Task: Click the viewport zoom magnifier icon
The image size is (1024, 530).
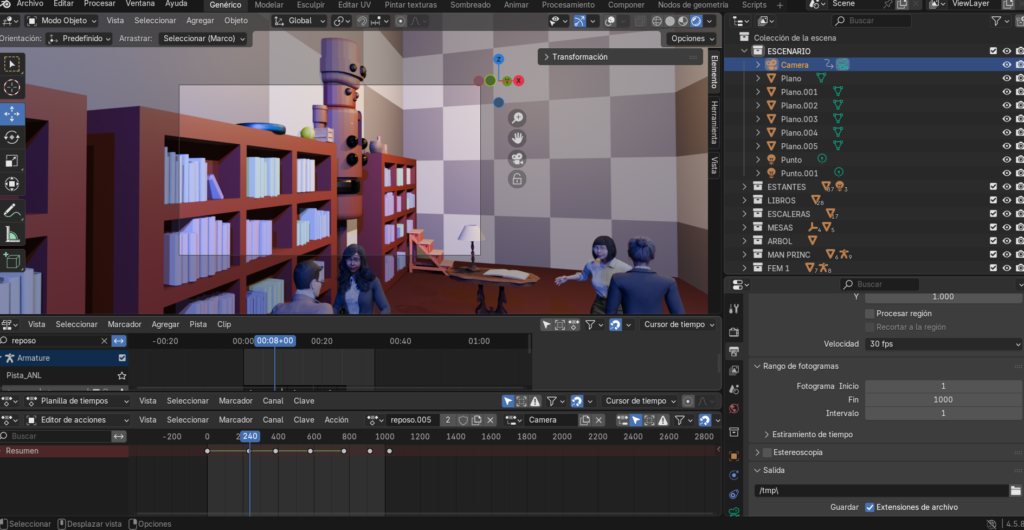Action: (517, 118)
